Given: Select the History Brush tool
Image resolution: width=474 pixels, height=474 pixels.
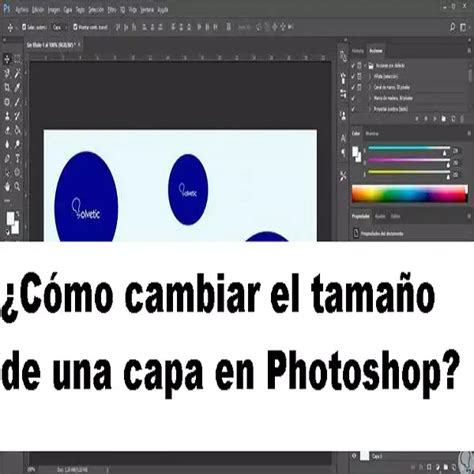Looking at the screenshot, I should point(17,116).
